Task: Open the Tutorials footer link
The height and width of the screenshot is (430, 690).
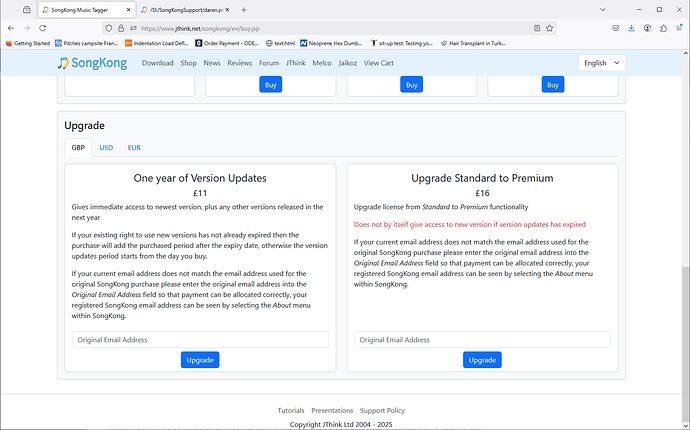Action: point(291,410)
